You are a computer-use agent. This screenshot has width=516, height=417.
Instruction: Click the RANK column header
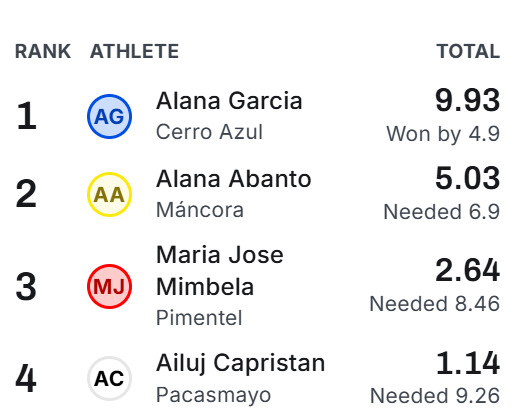(43, 51)
